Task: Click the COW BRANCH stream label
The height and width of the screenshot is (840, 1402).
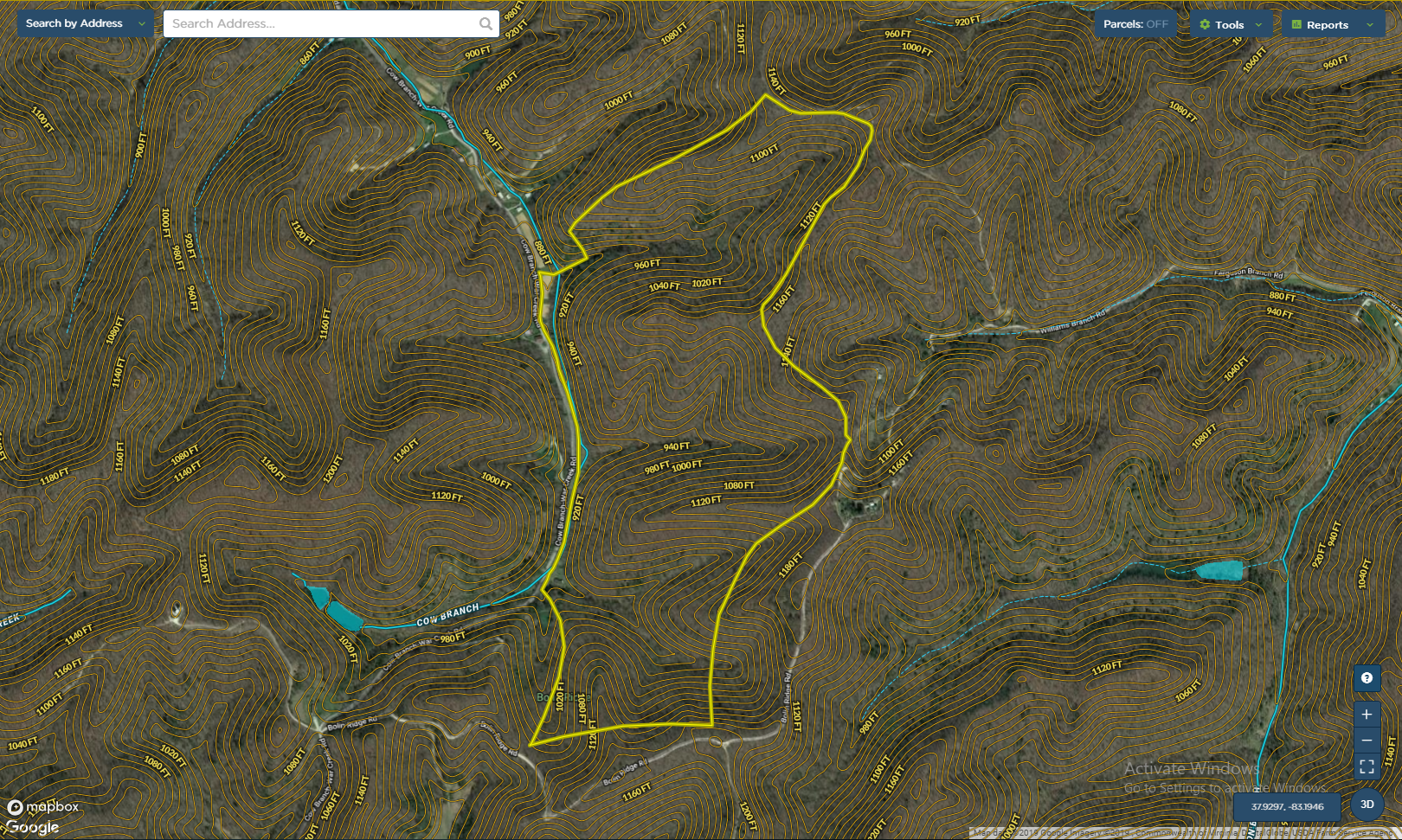Action: click(447, 615)
